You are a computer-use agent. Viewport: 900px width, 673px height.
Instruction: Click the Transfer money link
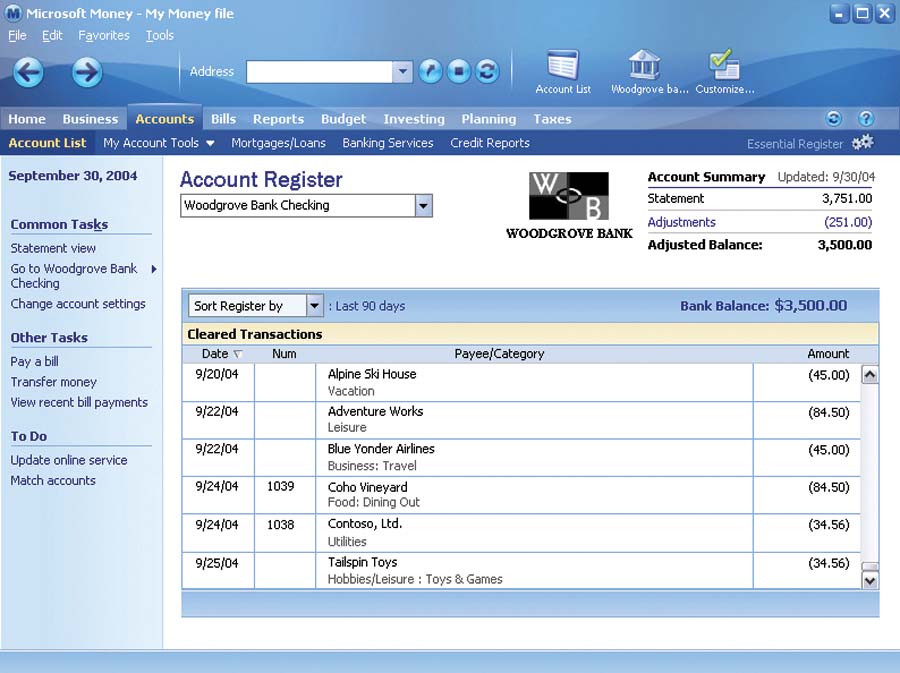[x=53, y=382]
